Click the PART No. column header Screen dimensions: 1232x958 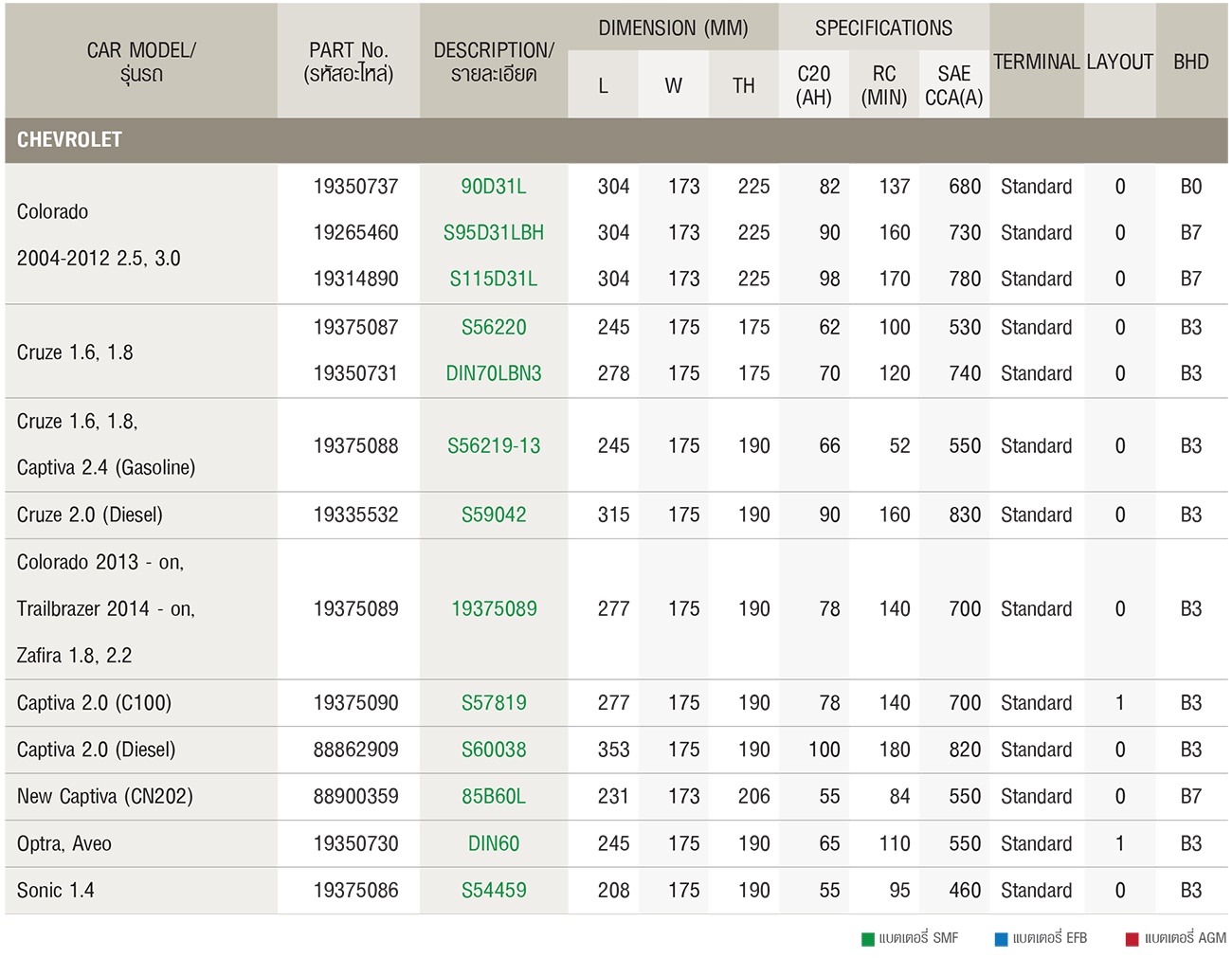[349, 62]
